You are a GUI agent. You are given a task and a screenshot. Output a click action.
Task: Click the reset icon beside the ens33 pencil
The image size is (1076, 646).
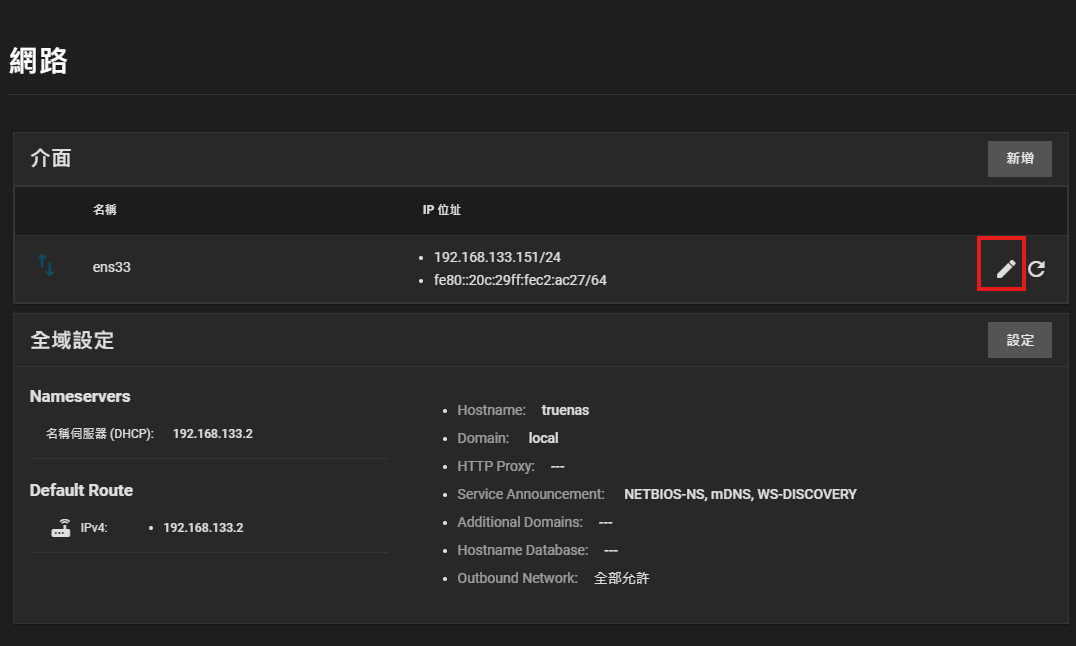point(1037,268)
